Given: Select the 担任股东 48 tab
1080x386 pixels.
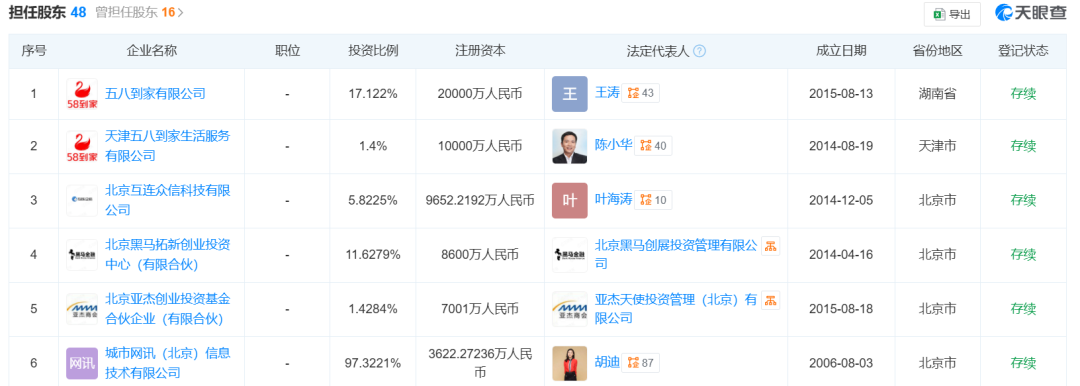Looking at the screenshot, I should (x=47, y=12).
